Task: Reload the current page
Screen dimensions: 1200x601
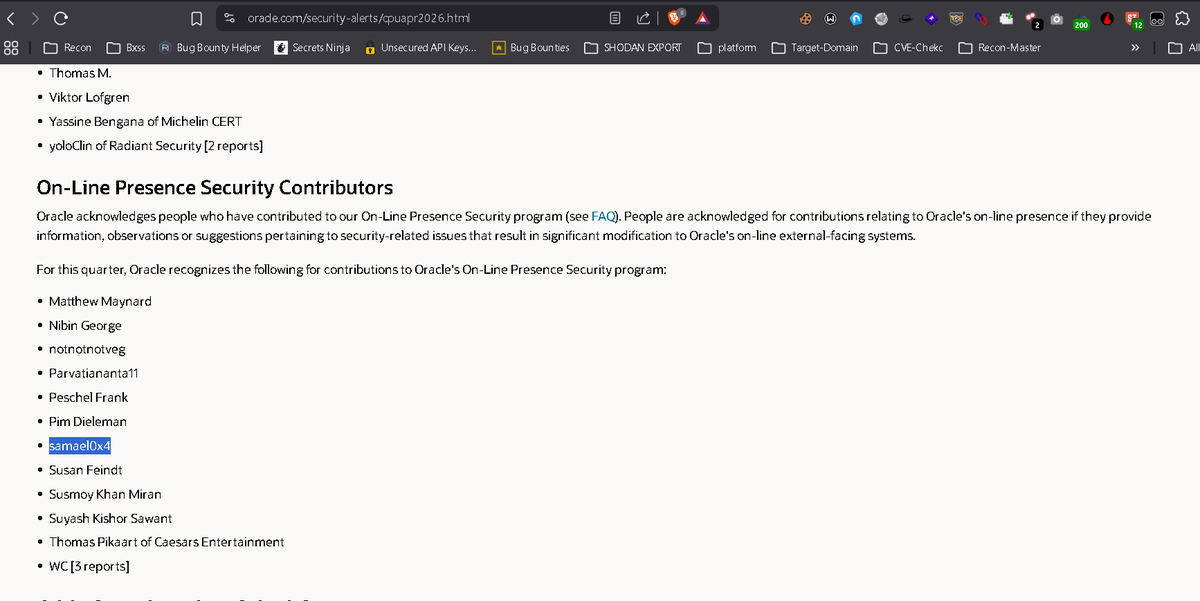Action: (60, 18)
